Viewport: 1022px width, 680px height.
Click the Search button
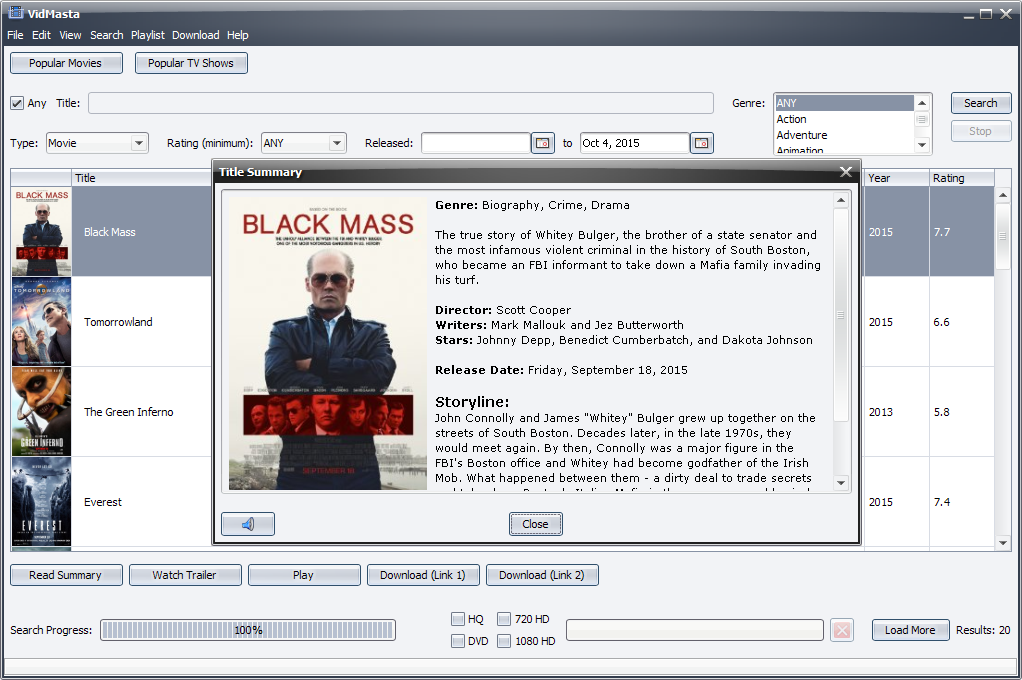[980, 103]
